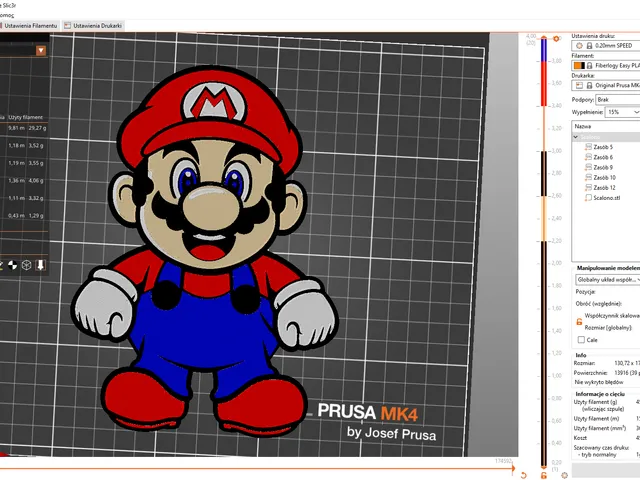Click the 29,27 g value in legend
640x480 pixels.
click(37, 128)
